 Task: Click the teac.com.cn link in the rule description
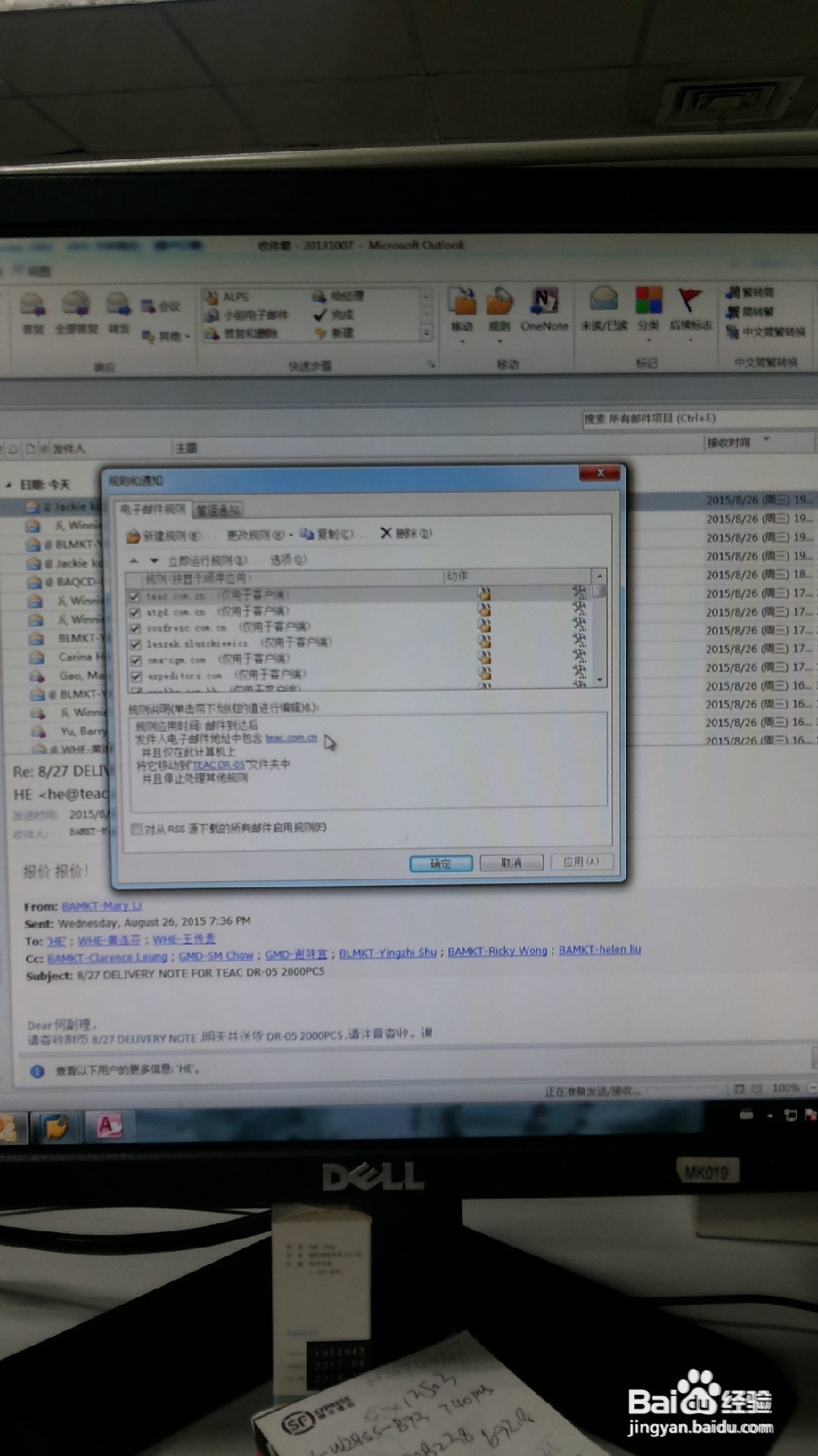tap(291, 738)
